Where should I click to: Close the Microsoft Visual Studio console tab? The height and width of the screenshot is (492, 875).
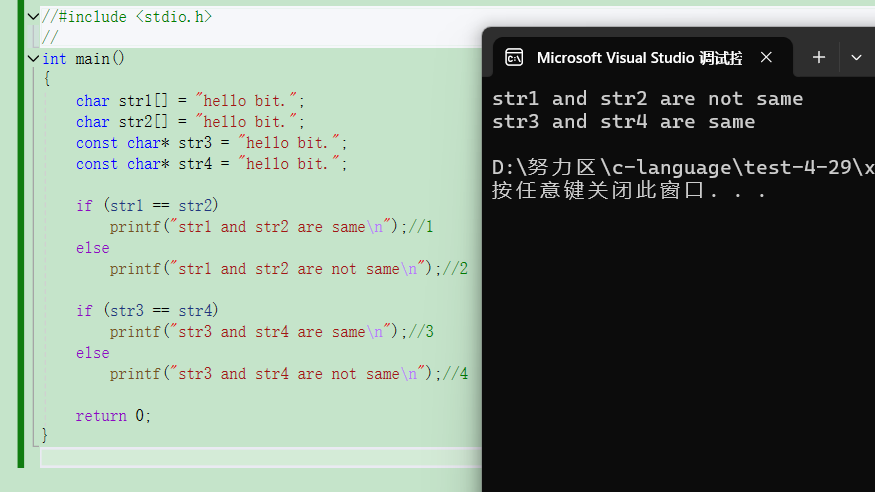pos(766,57)
